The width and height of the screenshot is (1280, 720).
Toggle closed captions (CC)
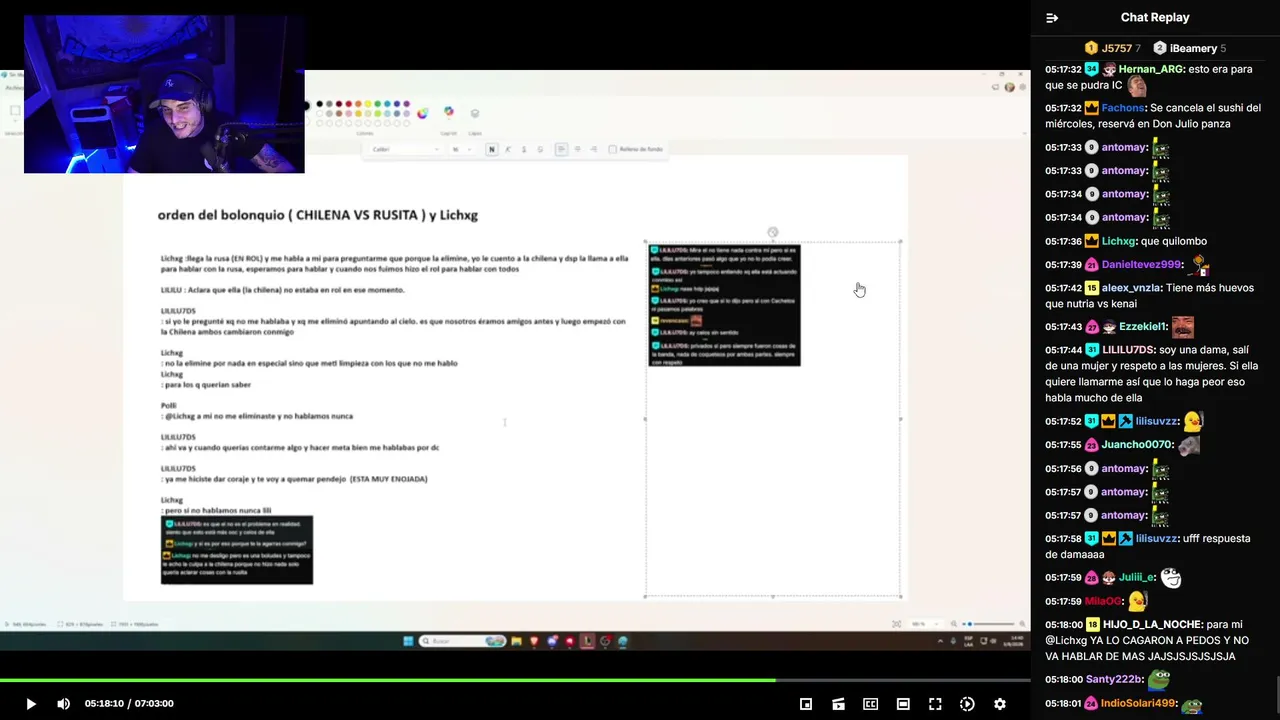coord(870,704)
